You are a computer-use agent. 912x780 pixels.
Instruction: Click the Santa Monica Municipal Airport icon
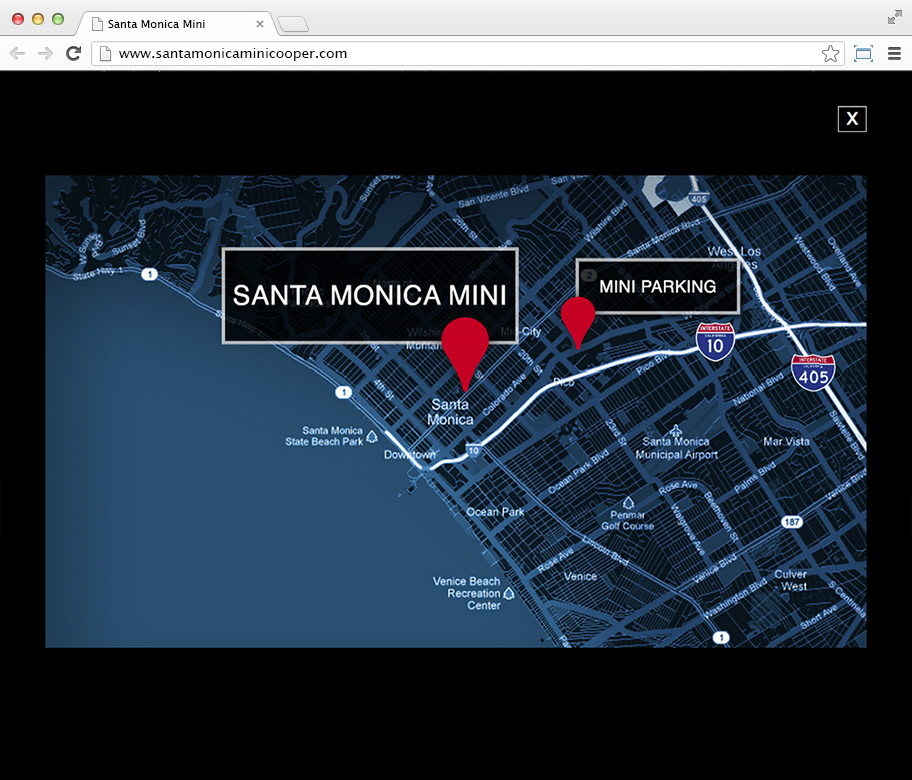click(675, 431)
